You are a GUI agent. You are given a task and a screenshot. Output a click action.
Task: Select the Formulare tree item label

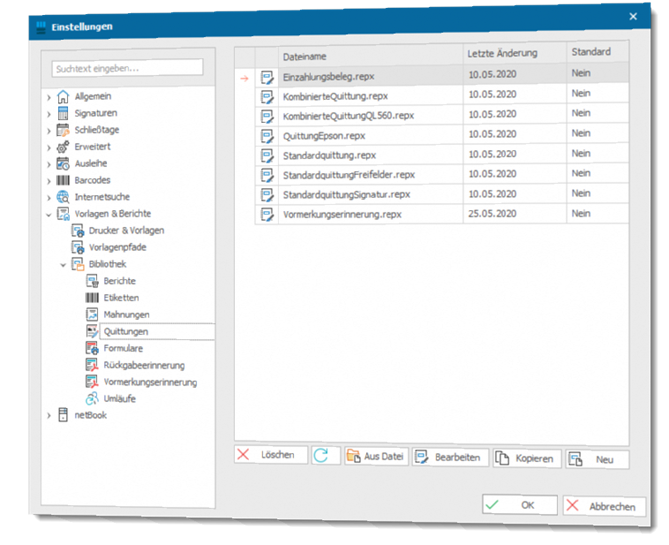coord(123,349)
